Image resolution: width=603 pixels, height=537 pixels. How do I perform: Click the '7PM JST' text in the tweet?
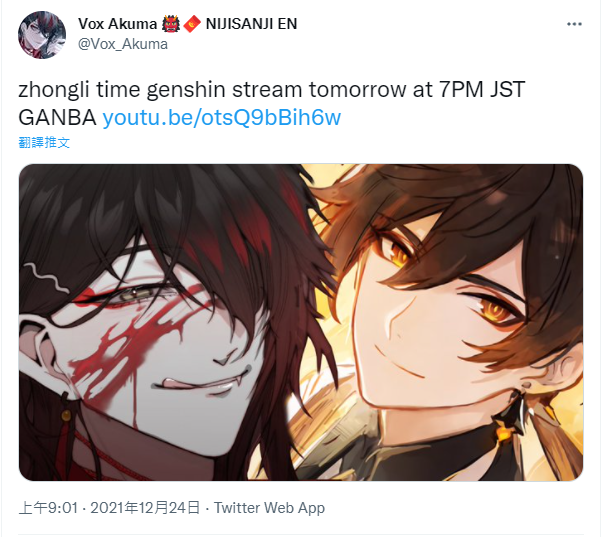pyautogui.click(x=481, y=89)
